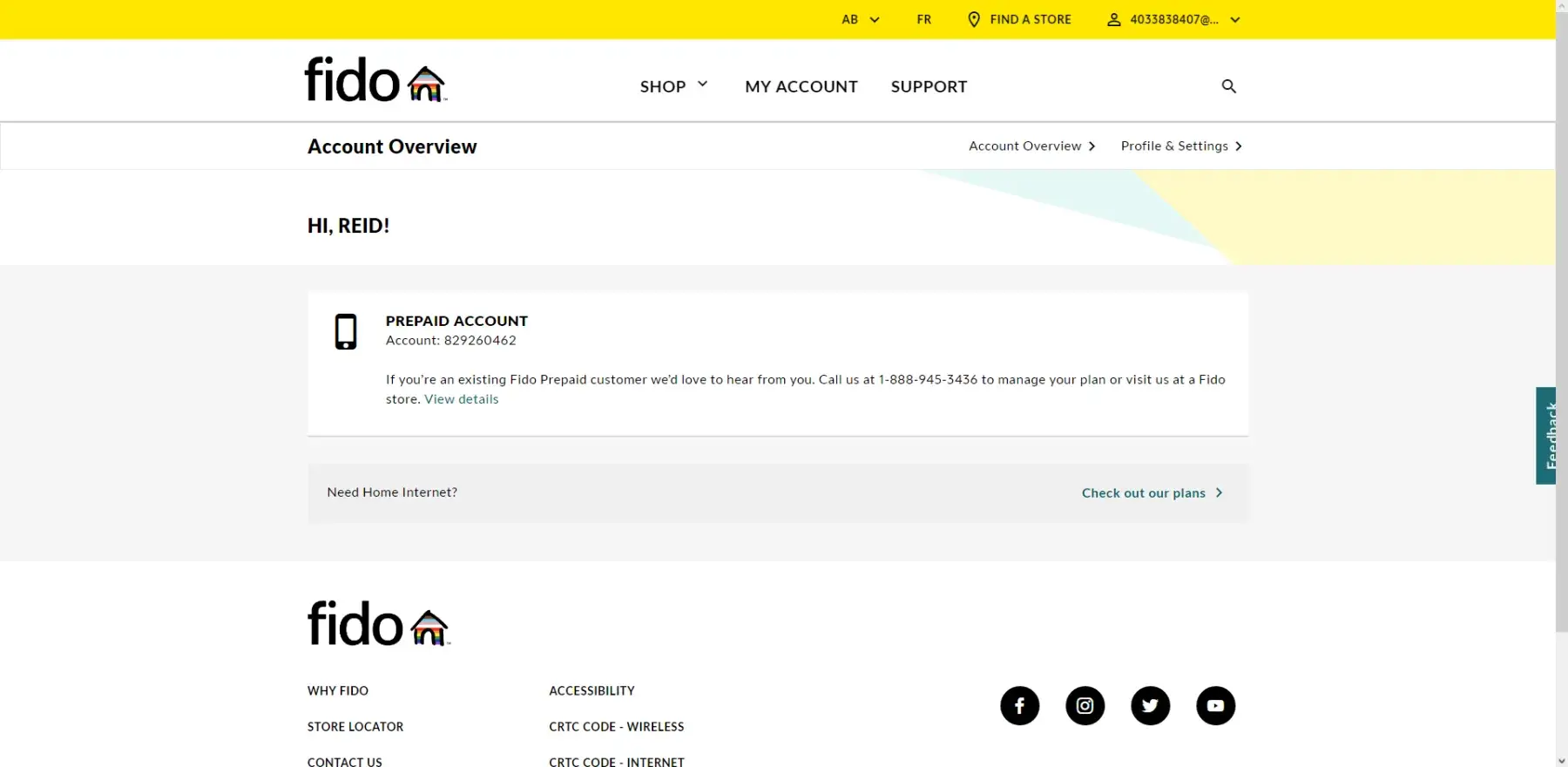Open Fido's Instagram page

tap(1085, 706)
